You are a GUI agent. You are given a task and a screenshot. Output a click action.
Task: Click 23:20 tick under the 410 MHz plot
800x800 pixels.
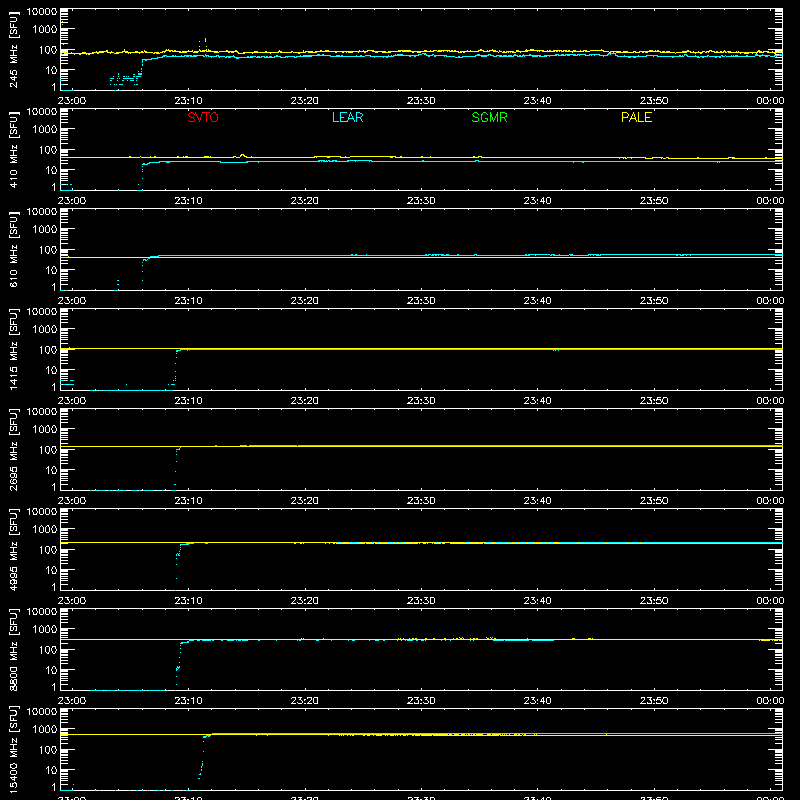click(x=305, y=201)
